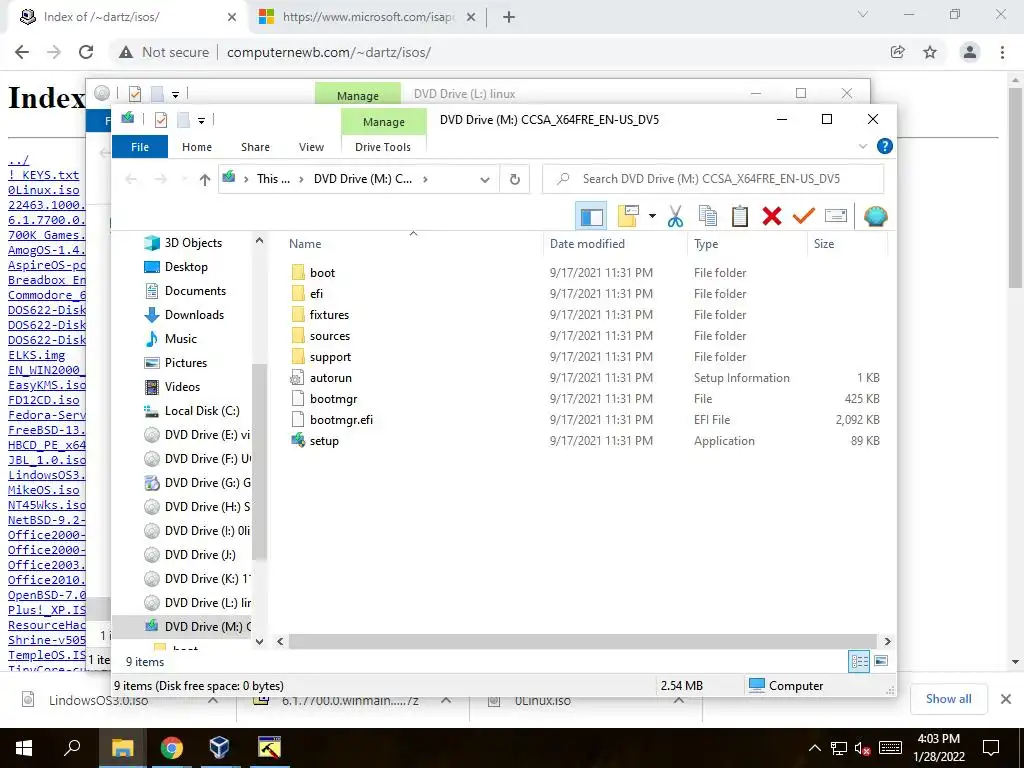
Task: Select the sources folder
Action: coord(330,336)
